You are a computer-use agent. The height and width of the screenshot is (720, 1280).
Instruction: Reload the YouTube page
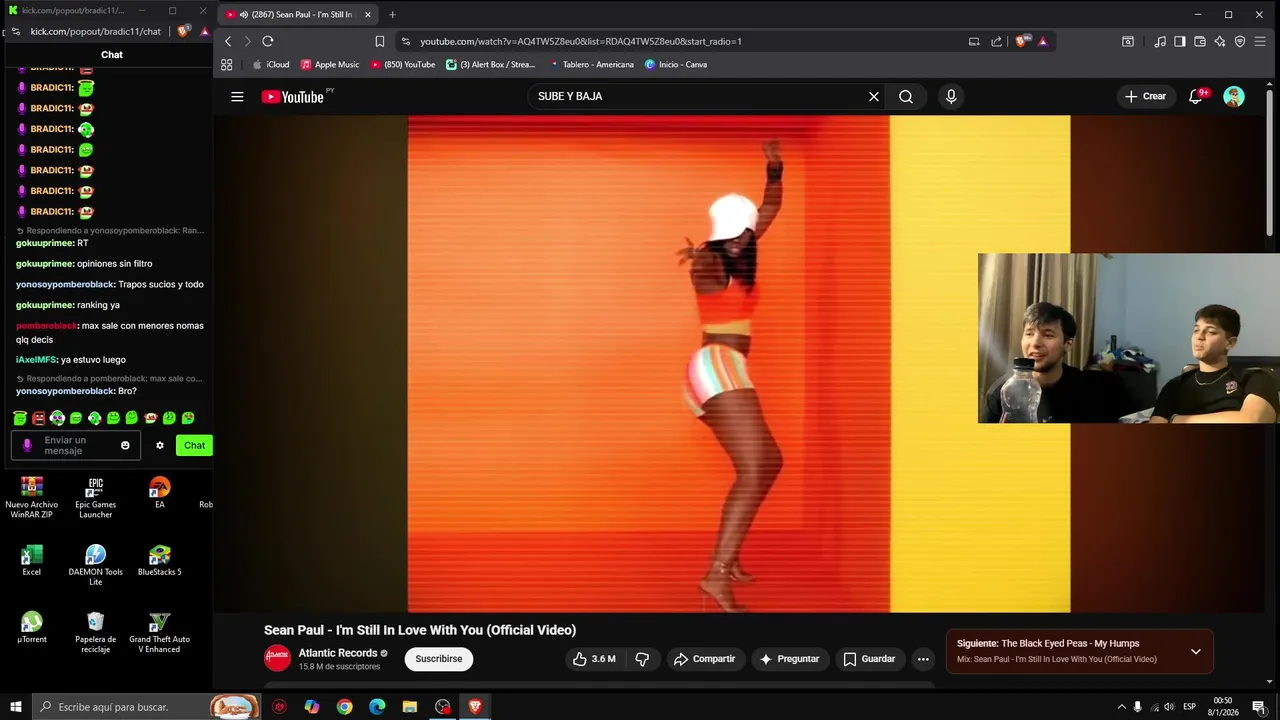tap(268, 41)
